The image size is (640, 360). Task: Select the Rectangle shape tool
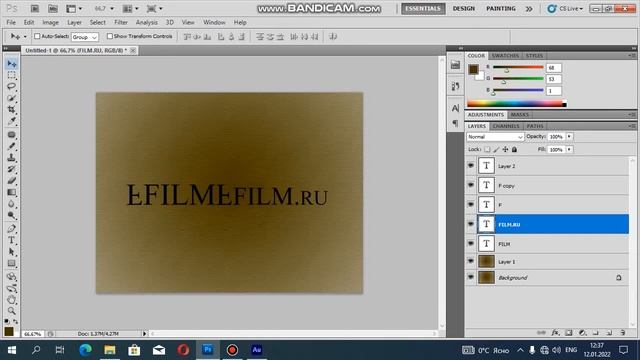click(11, 263)
